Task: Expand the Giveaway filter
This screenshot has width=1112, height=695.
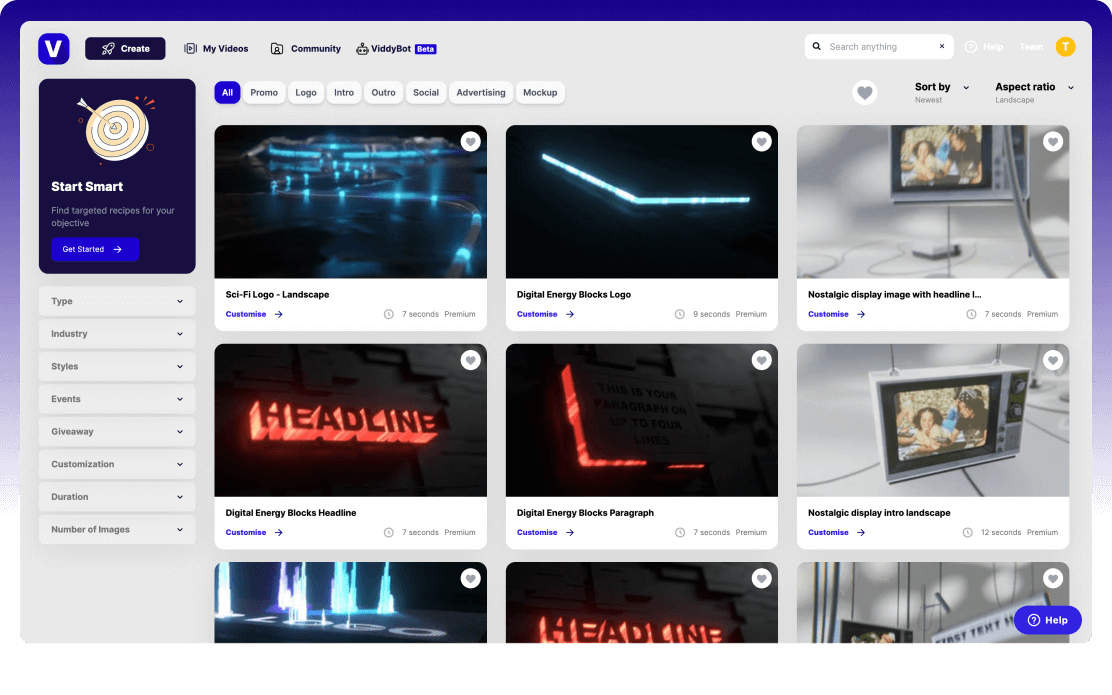Action: 117,432
